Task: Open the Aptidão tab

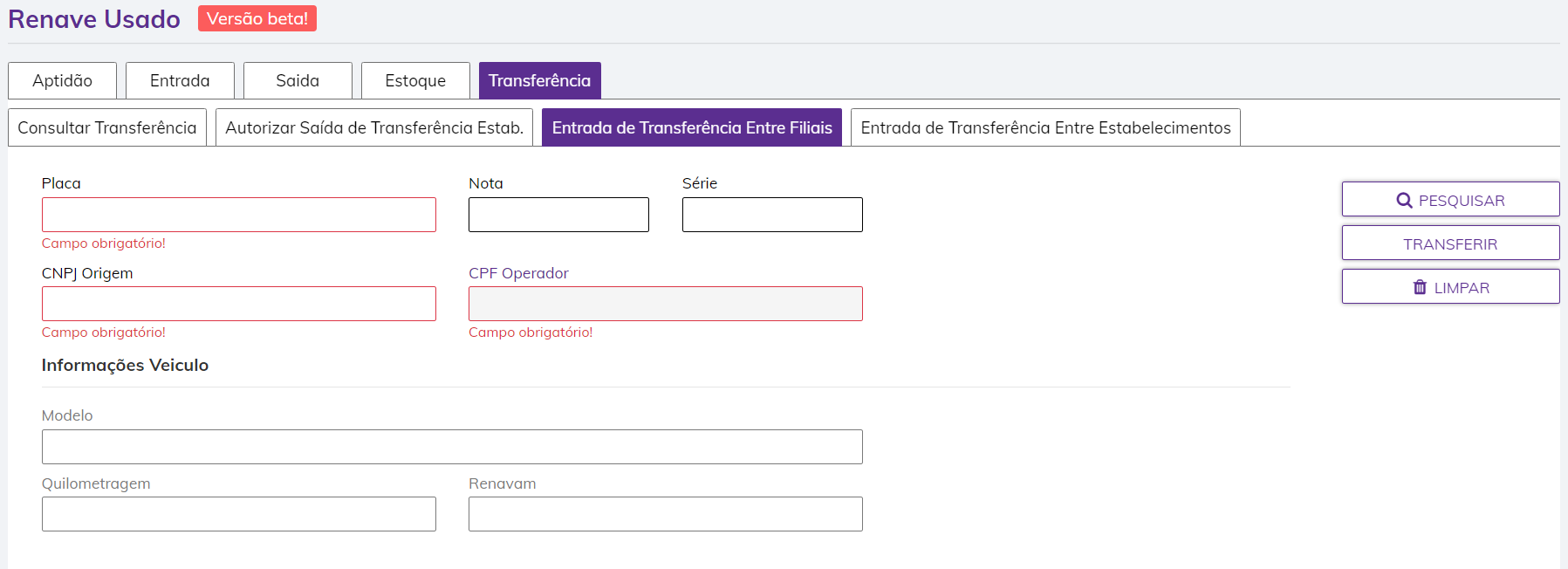Action: coord(62,81)
